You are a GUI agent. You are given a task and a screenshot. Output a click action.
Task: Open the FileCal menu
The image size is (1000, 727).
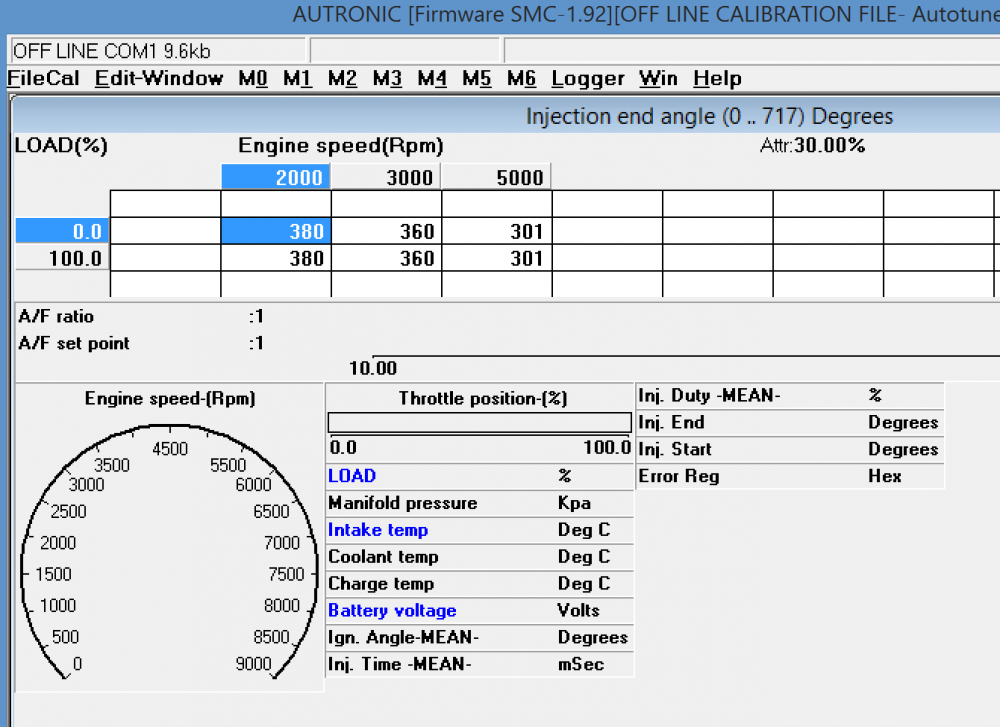[x=43, y=78]
